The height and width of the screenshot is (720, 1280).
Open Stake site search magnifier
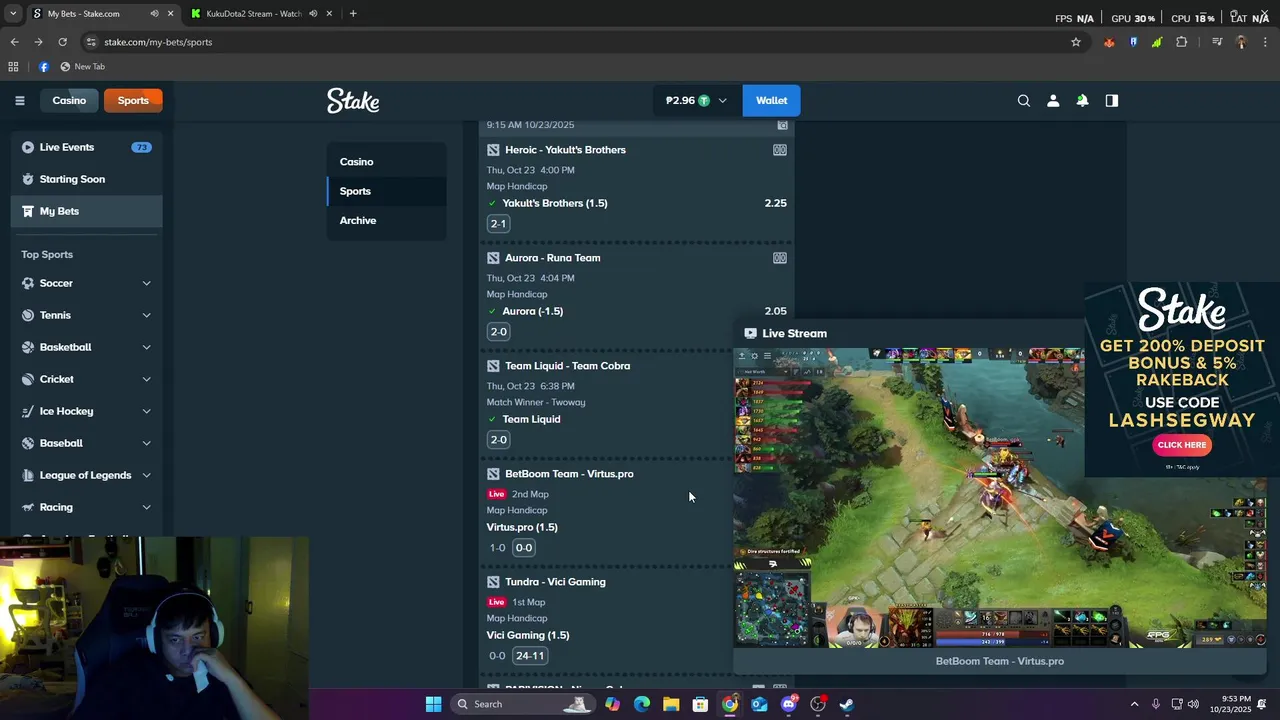[x=1023, y=100]
